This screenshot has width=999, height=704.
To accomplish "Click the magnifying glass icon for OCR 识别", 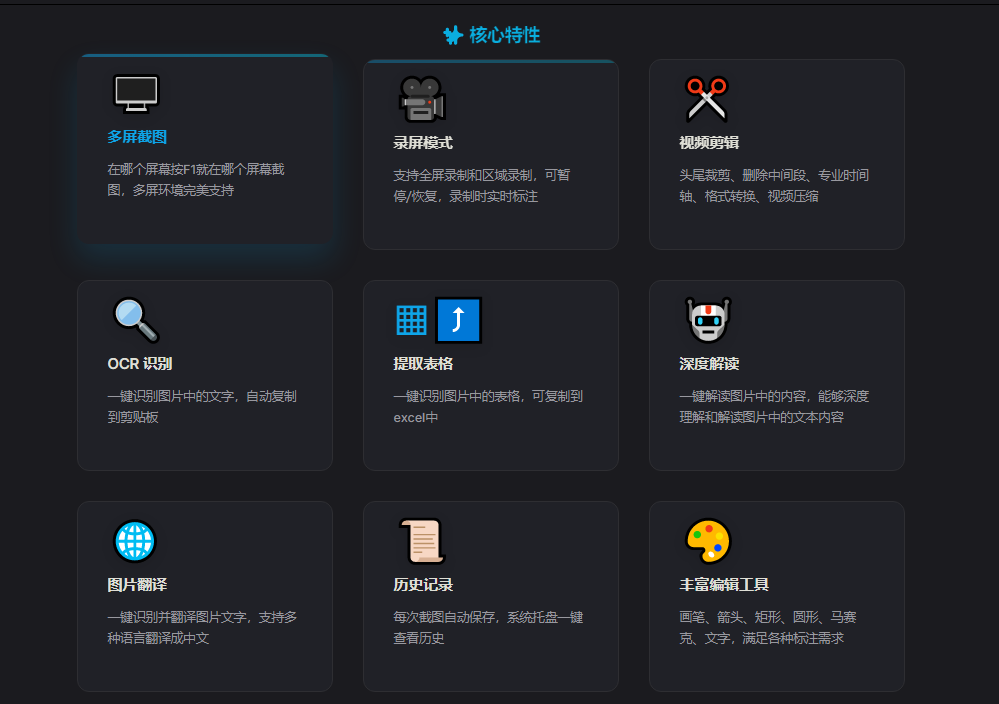I will [x=135, y=319].
